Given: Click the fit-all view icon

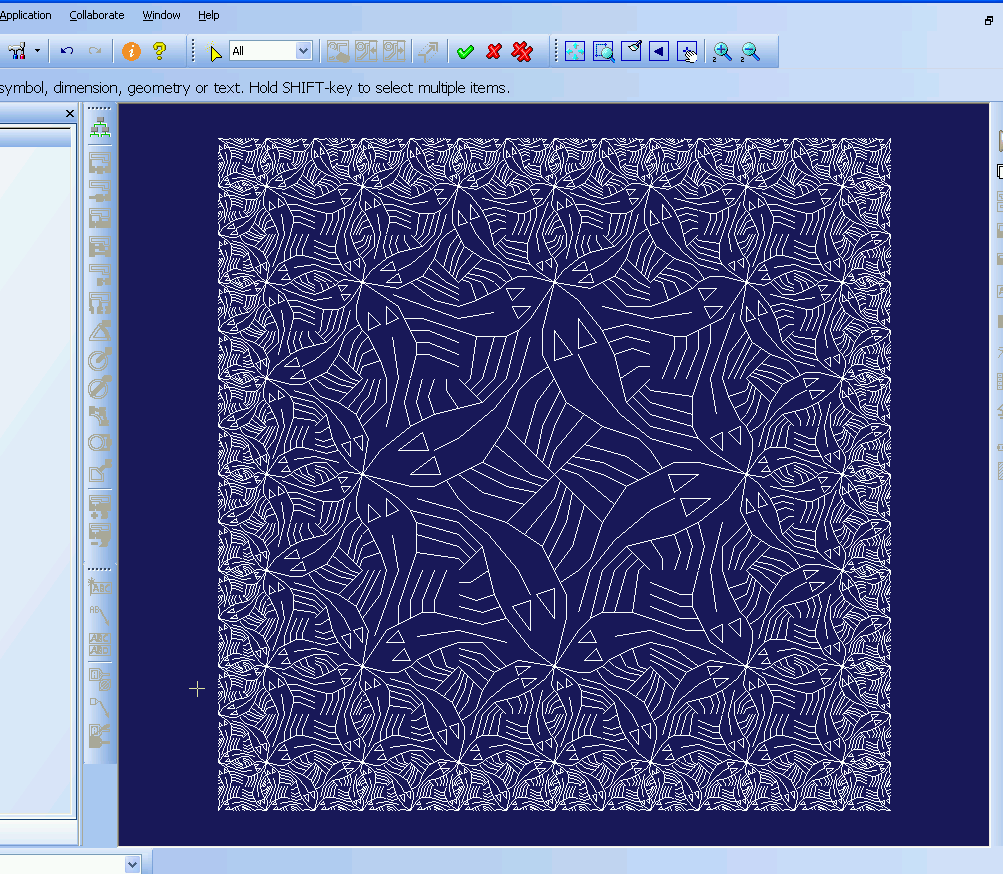Looking at the screenshot, I should 575,51.
